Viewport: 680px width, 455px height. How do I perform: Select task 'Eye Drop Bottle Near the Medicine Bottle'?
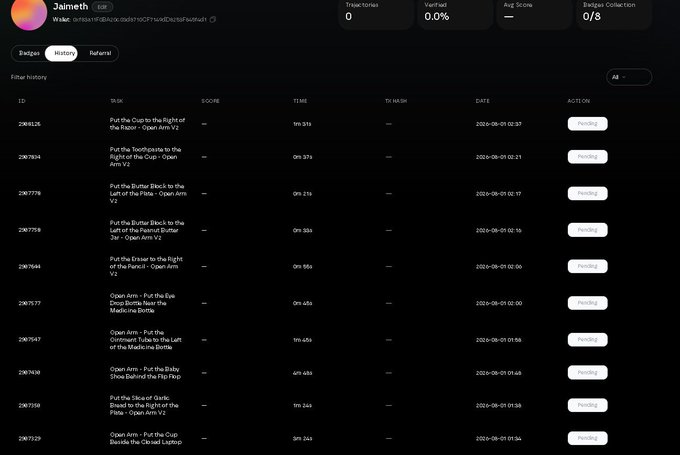(142, 303)
